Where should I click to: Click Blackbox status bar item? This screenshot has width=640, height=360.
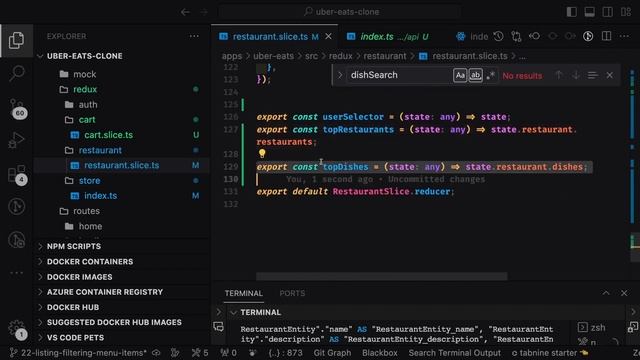(380, 353)
